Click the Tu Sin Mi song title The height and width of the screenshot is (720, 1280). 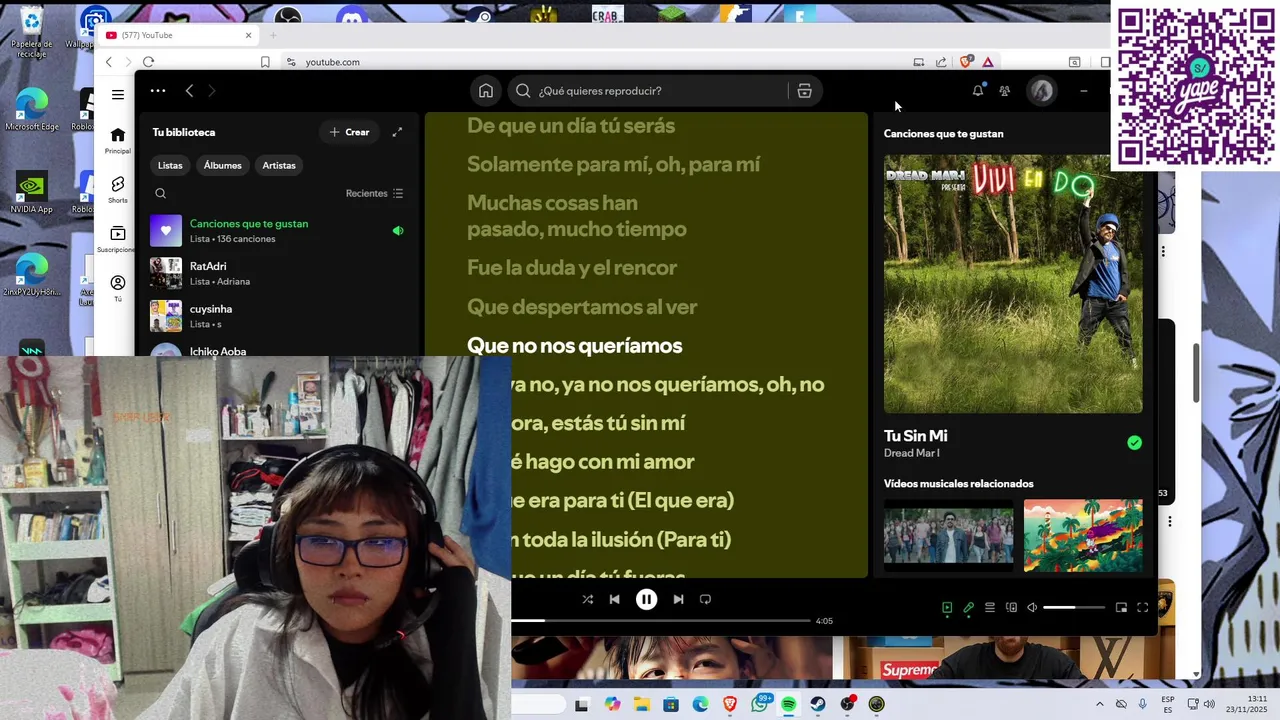[x=915, y=436]
